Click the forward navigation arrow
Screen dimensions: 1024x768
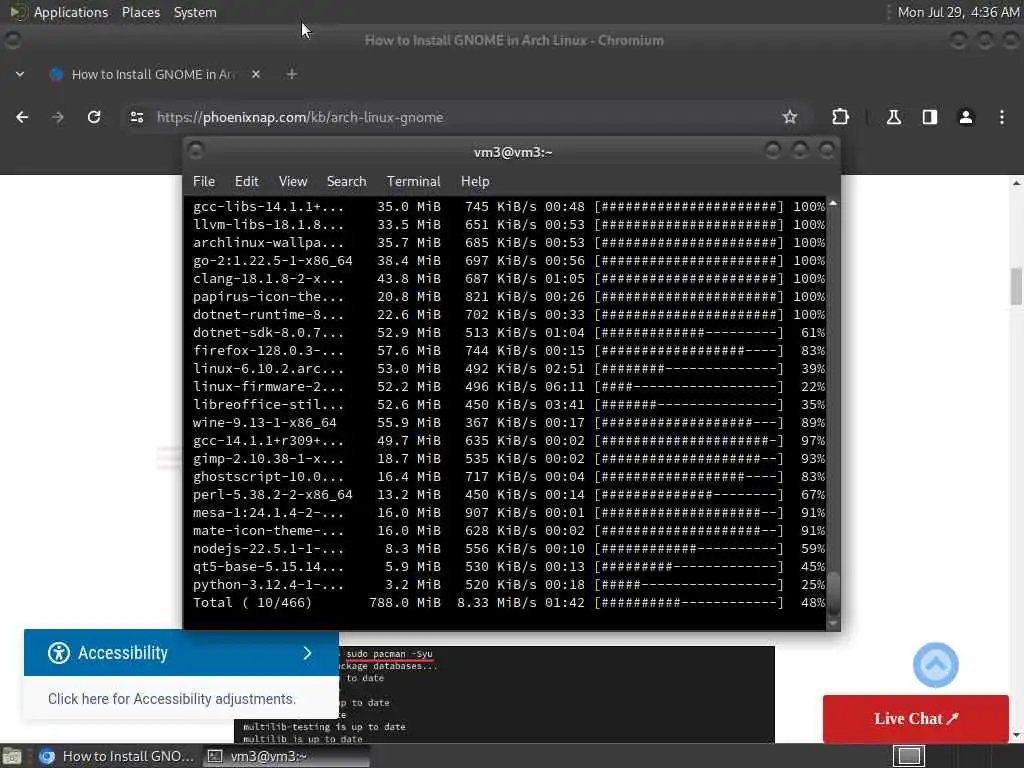(x=58, y=118)
